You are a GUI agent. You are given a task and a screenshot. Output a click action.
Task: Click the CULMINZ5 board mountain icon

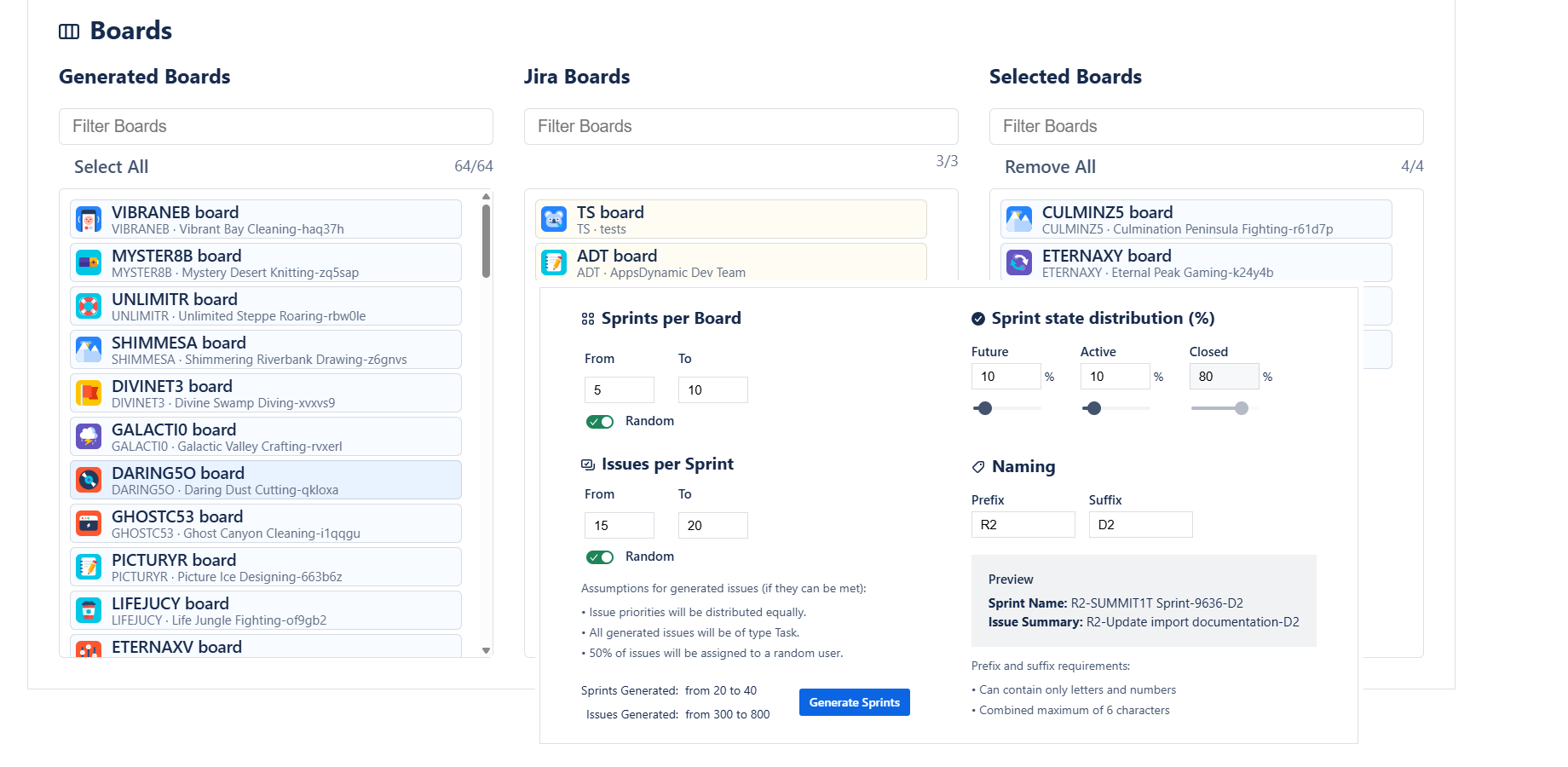pyautogui.click(x=1019, y=220)
